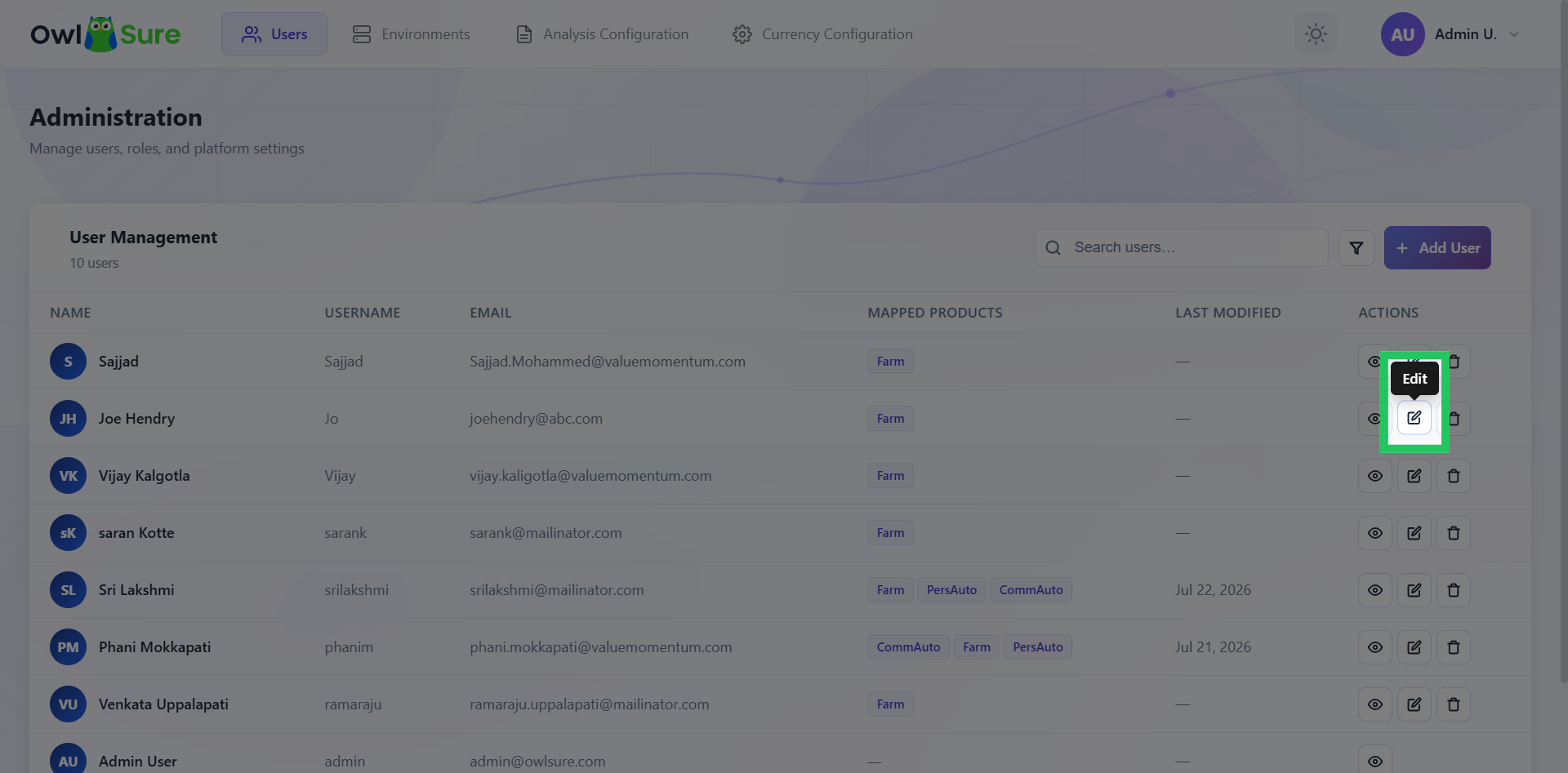Delete the Sajjad user

pos(1454,362)
